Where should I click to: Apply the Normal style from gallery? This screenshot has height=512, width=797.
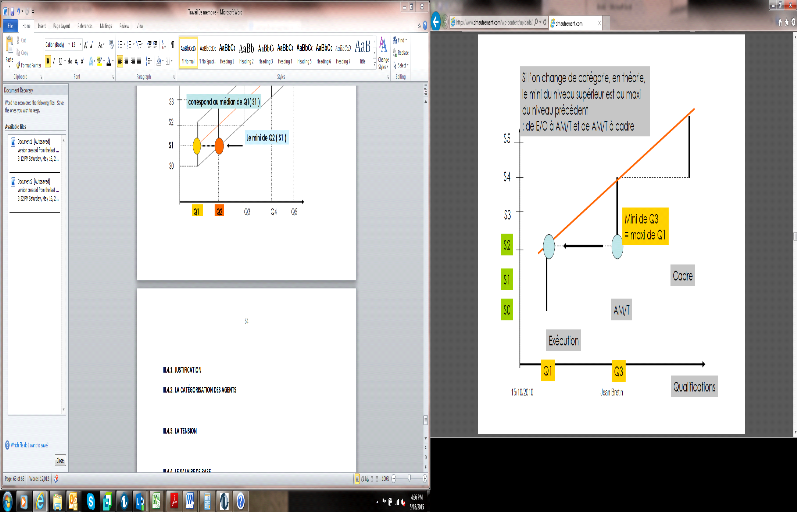[188, 52]
